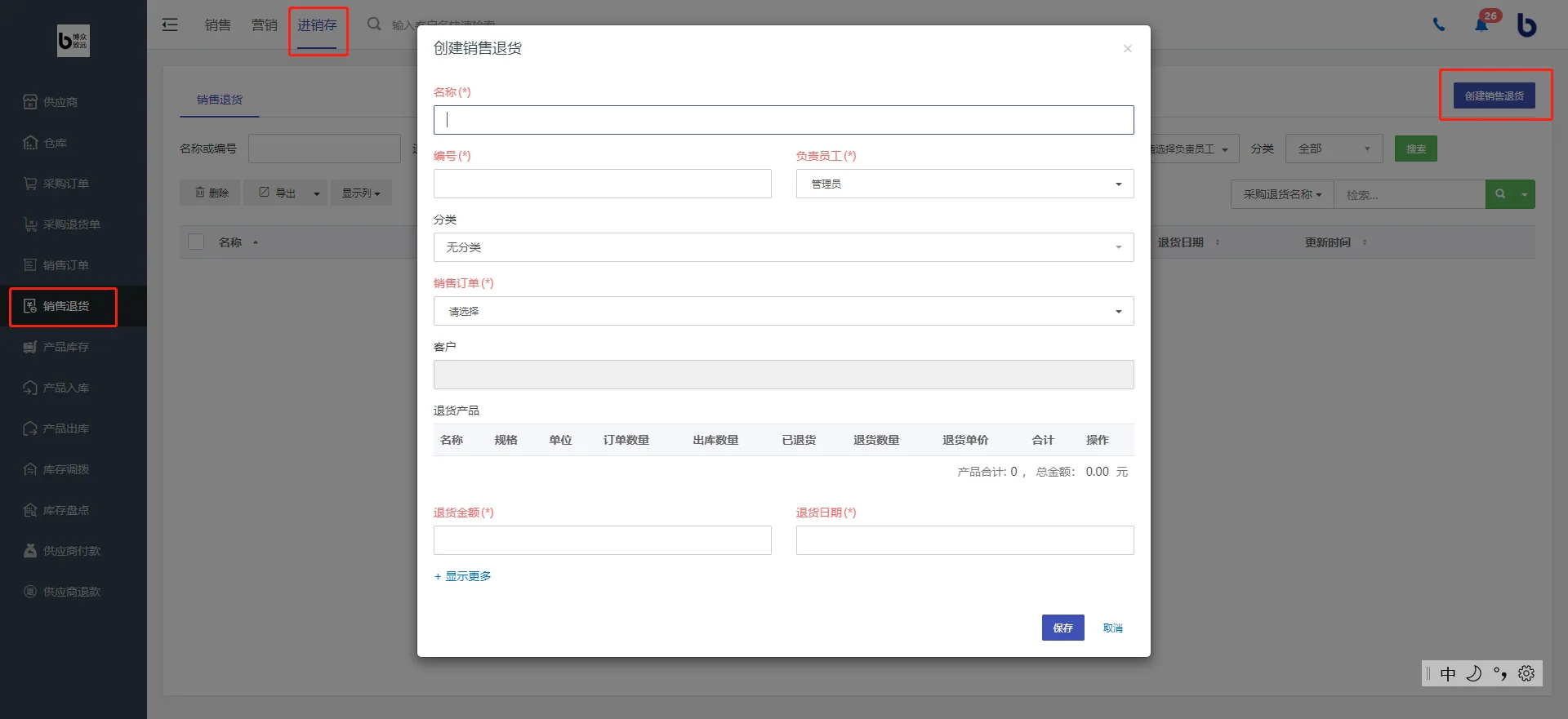This screenshot has width=1568, height=719.
Task: Click the green search magnifier button
Action: 1500,194
